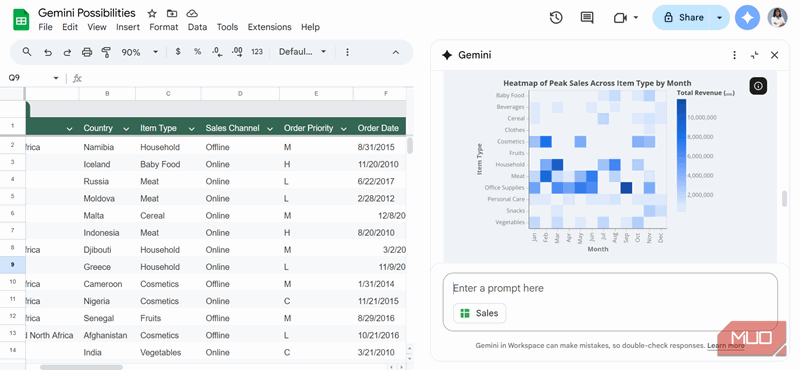The image size is (800, 370).
Task: Decrease decimal places
Action: tap(217, 52)
